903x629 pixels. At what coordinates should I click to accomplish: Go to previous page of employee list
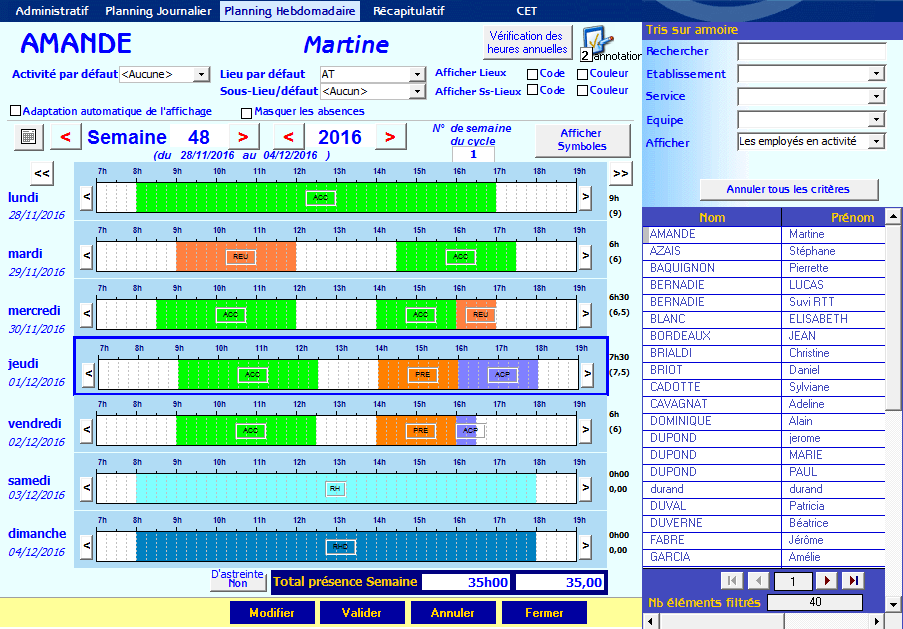[x=758, y=581]
